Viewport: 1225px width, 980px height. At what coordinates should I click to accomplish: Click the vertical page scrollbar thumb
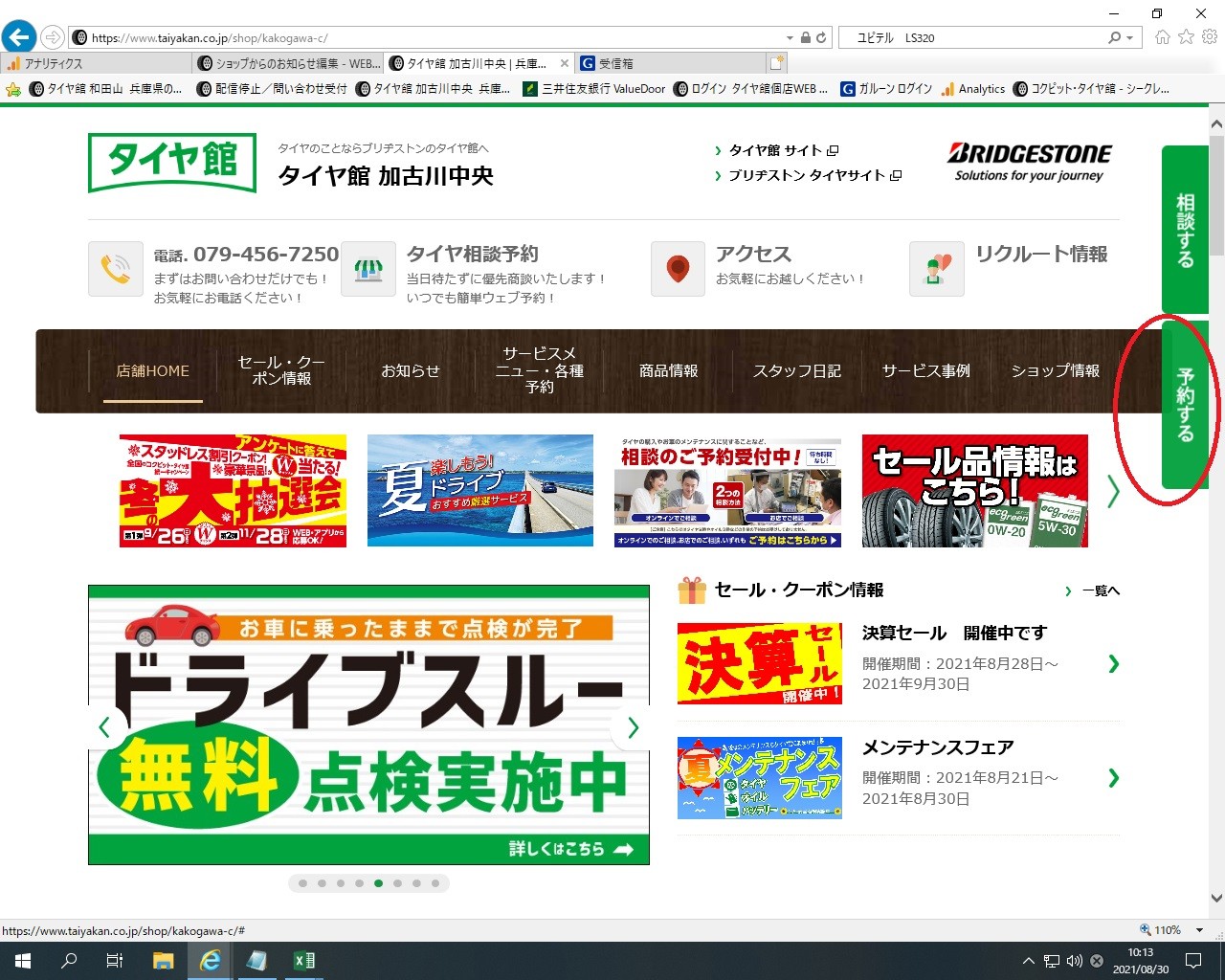(x=1216, y=196)
